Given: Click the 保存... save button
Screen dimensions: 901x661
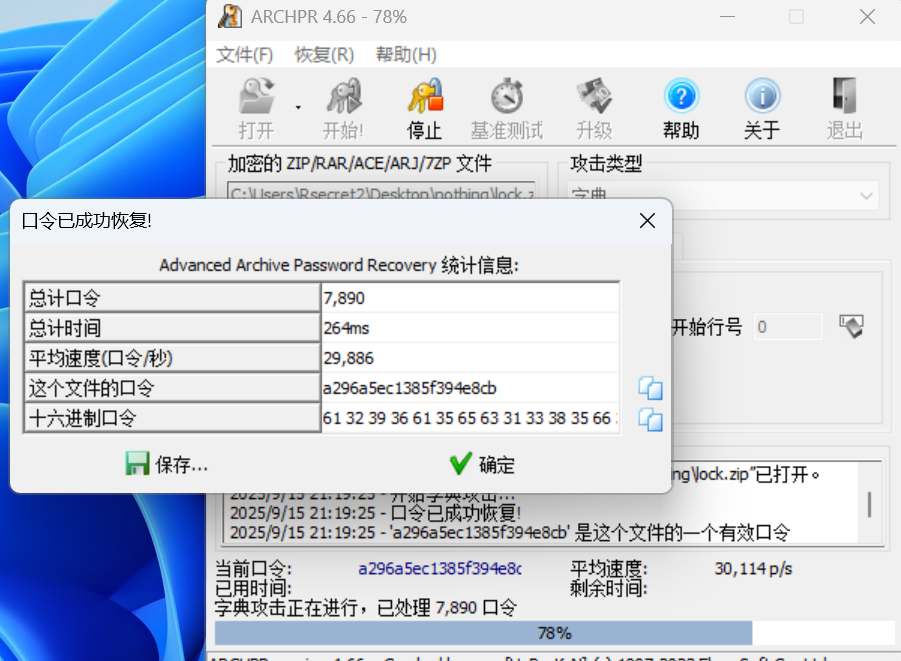Looking at the screenshot, I should coord(167,464).
